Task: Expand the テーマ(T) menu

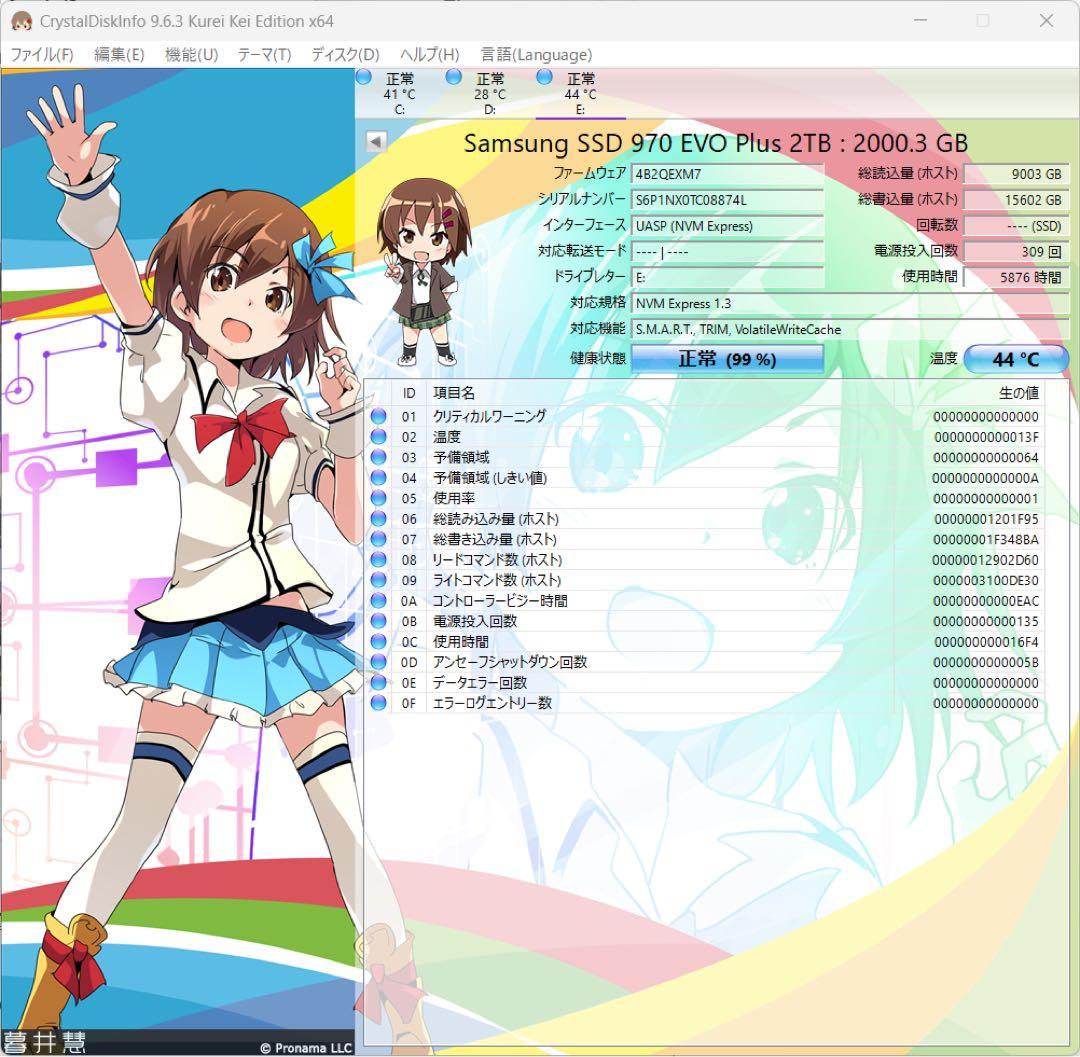Action: click(x=264, y=55)
